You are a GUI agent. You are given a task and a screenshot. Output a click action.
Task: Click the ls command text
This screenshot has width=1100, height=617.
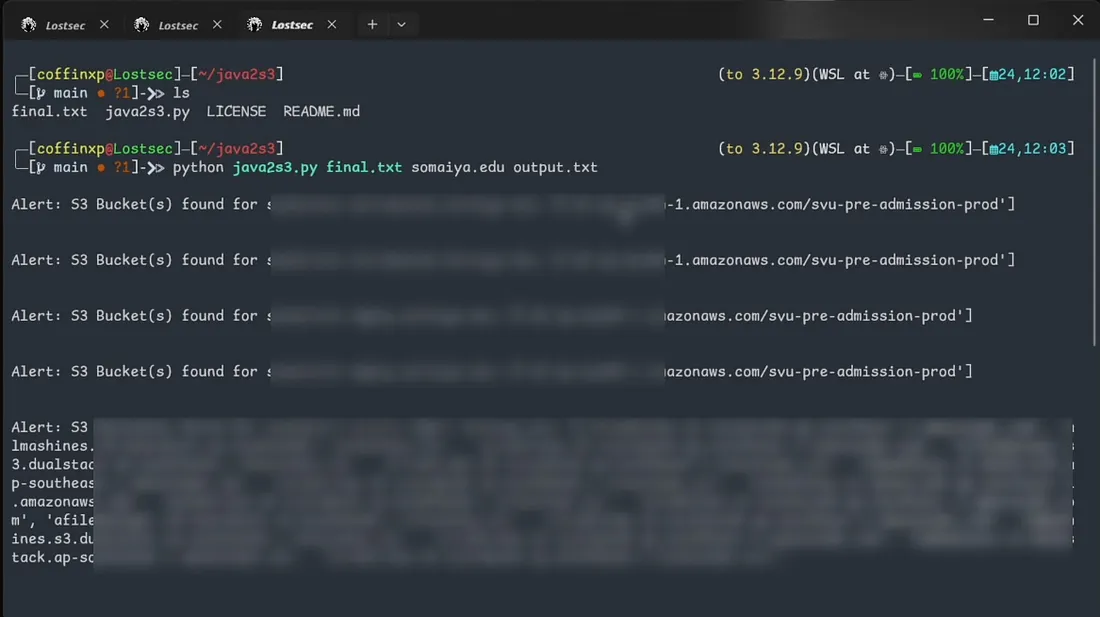[181, 93]
